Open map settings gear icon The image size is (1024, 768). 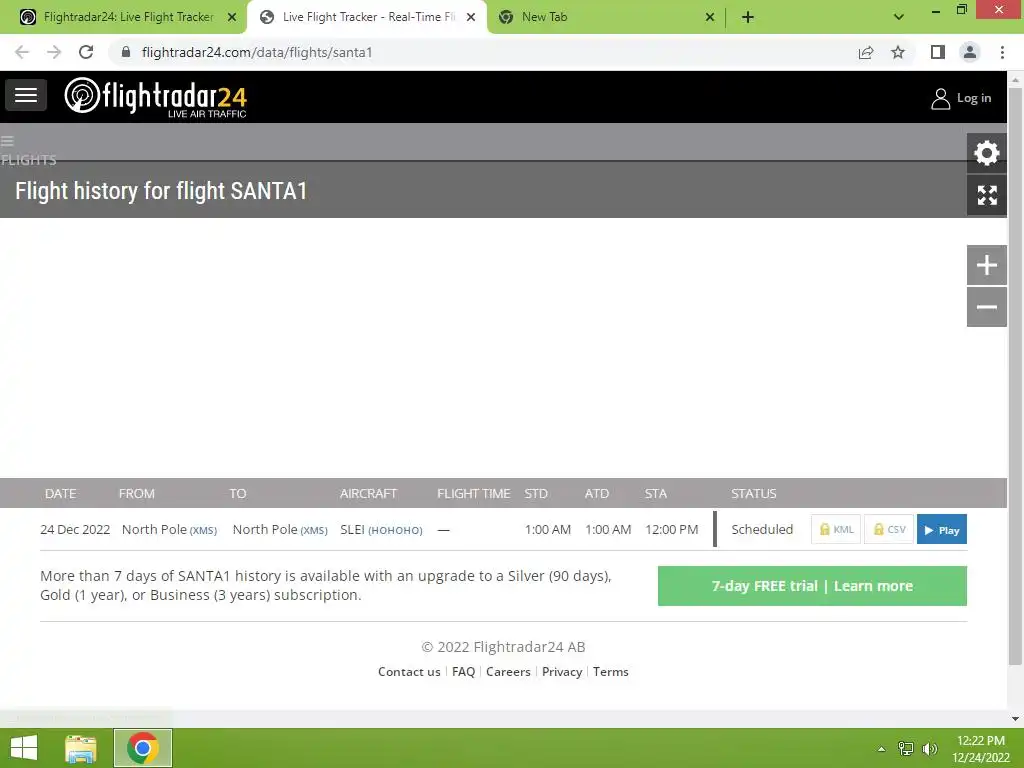(986, 153)
